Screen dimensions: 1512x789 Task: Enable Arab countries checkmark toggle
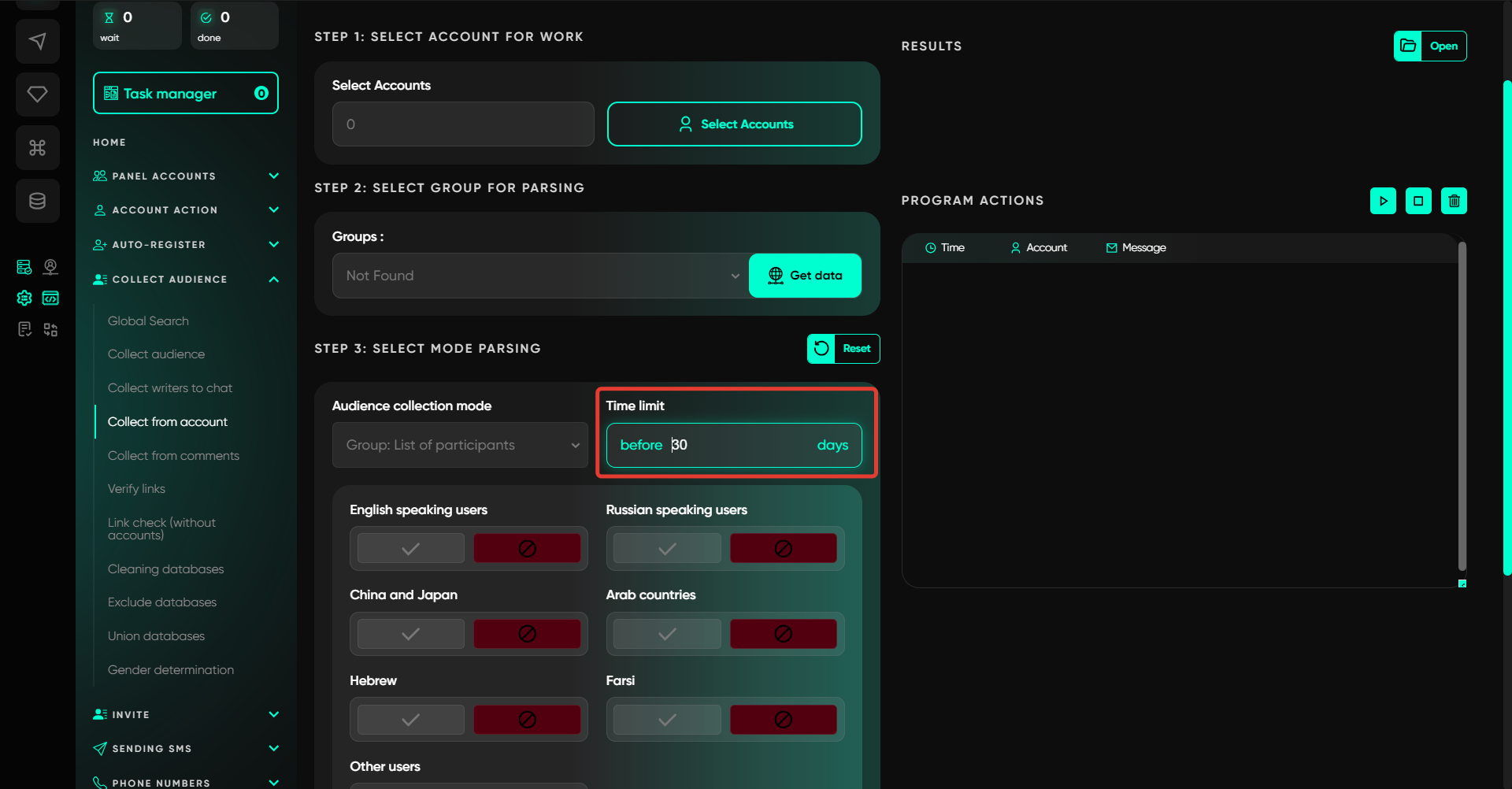pos(667,634)
